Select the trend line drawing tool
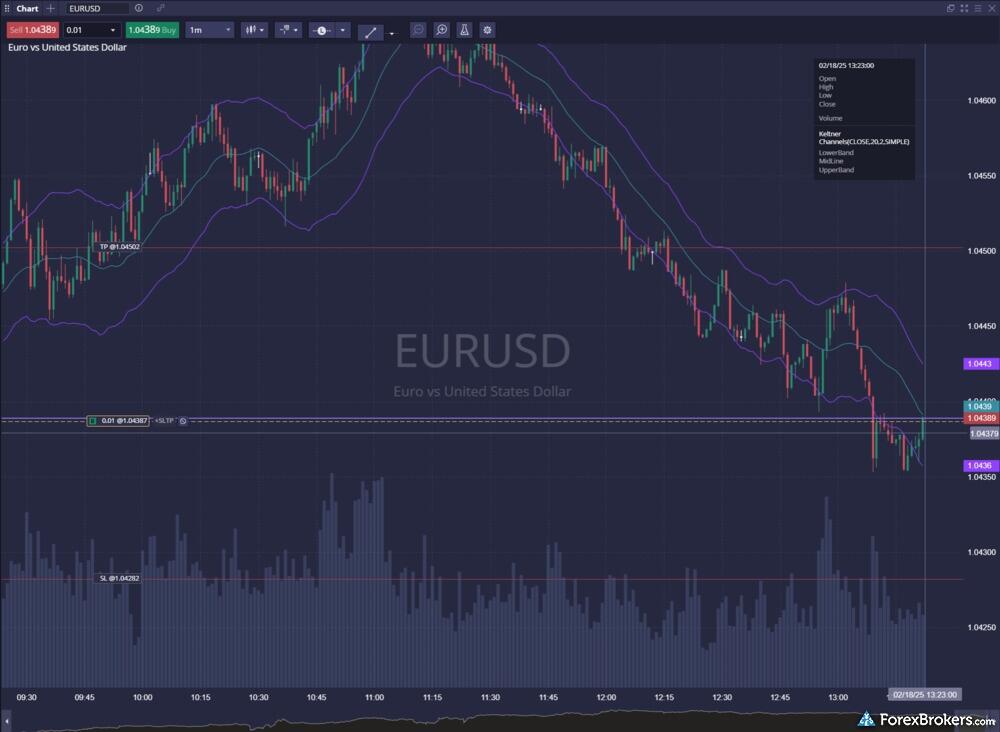The width and height of the screenshot is (1000, 732). click(371, 32)
